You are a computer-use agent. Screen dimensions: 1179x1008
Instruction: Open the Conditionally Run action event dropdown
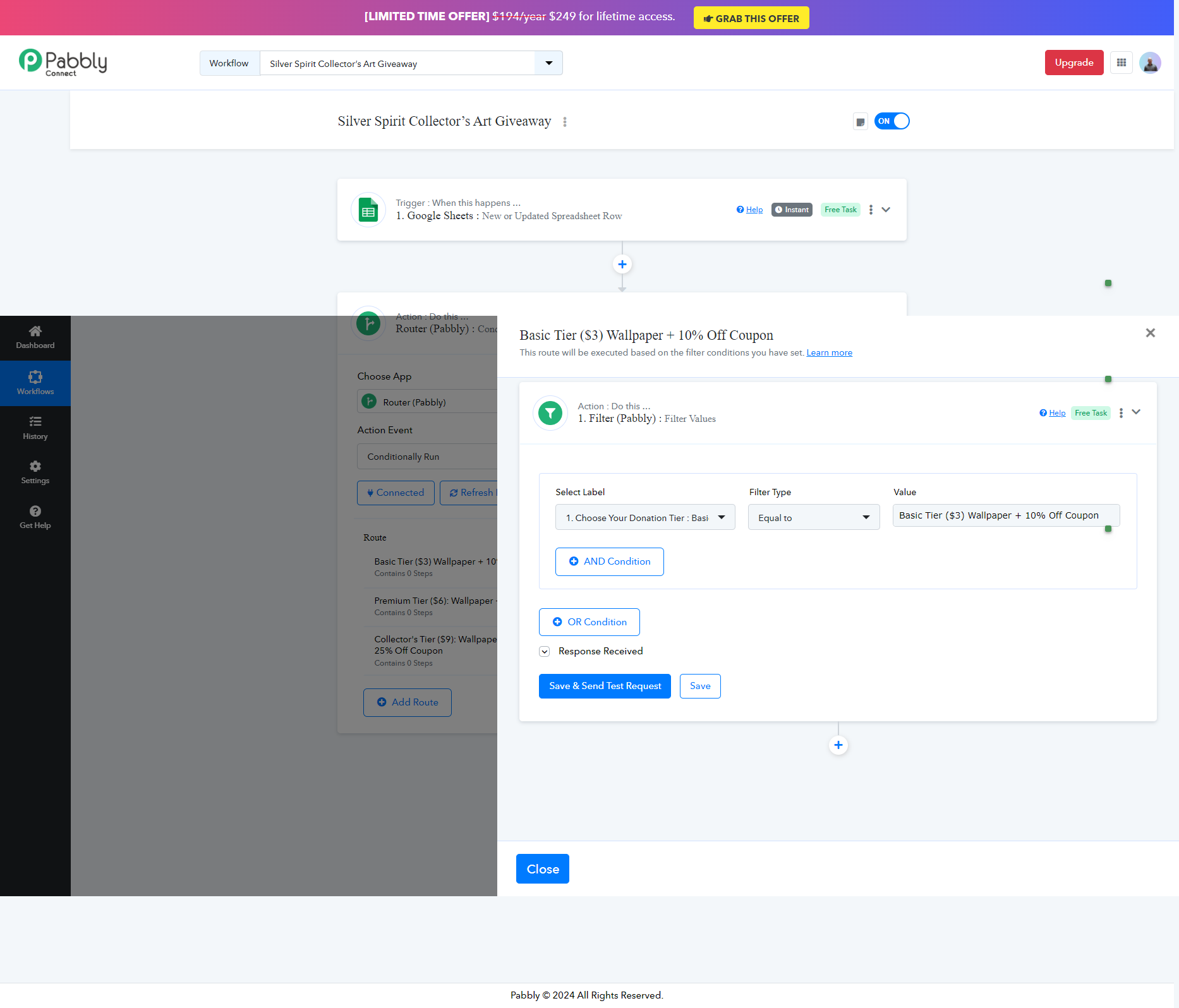click(427, 457)
